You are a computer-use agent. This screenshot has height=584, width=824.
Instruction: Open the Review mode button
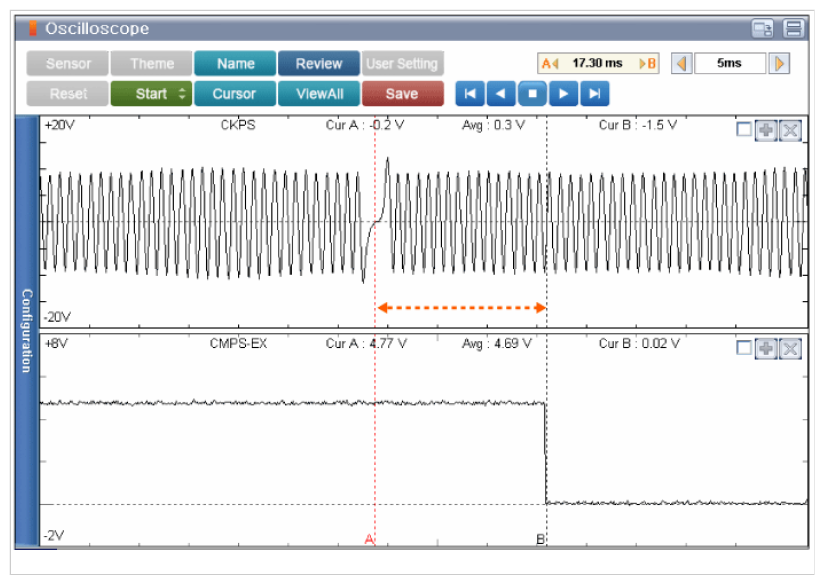pyautogui.click(x=318, y=64)
